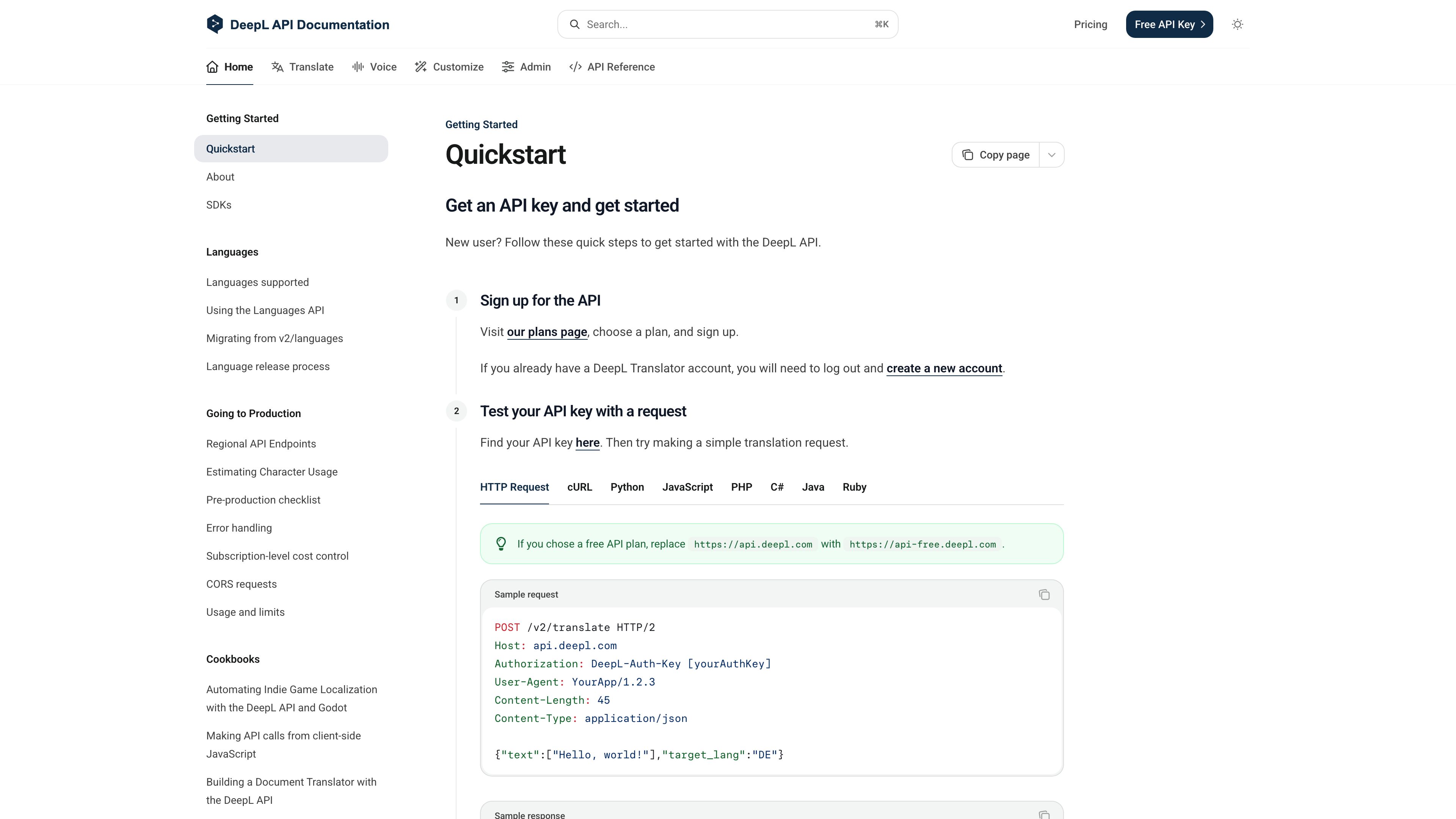Switch to the Java code tab

pyautogui.click(x=813, y=487)
